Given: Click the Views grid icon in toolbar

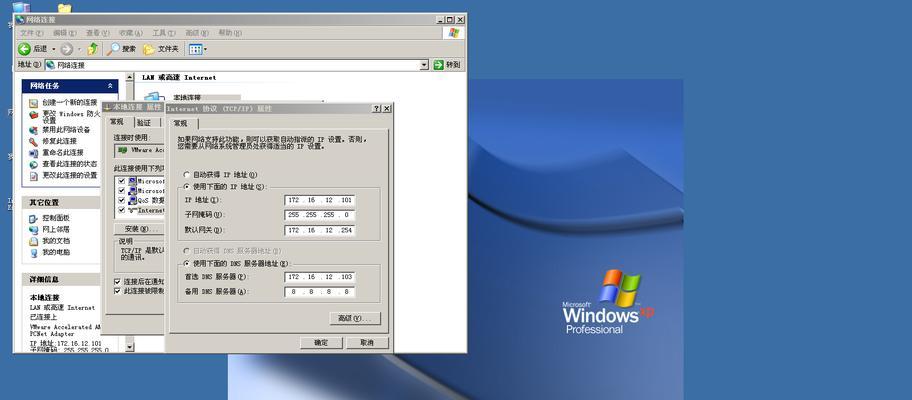Looking at the screenshot, I should 195,49.
